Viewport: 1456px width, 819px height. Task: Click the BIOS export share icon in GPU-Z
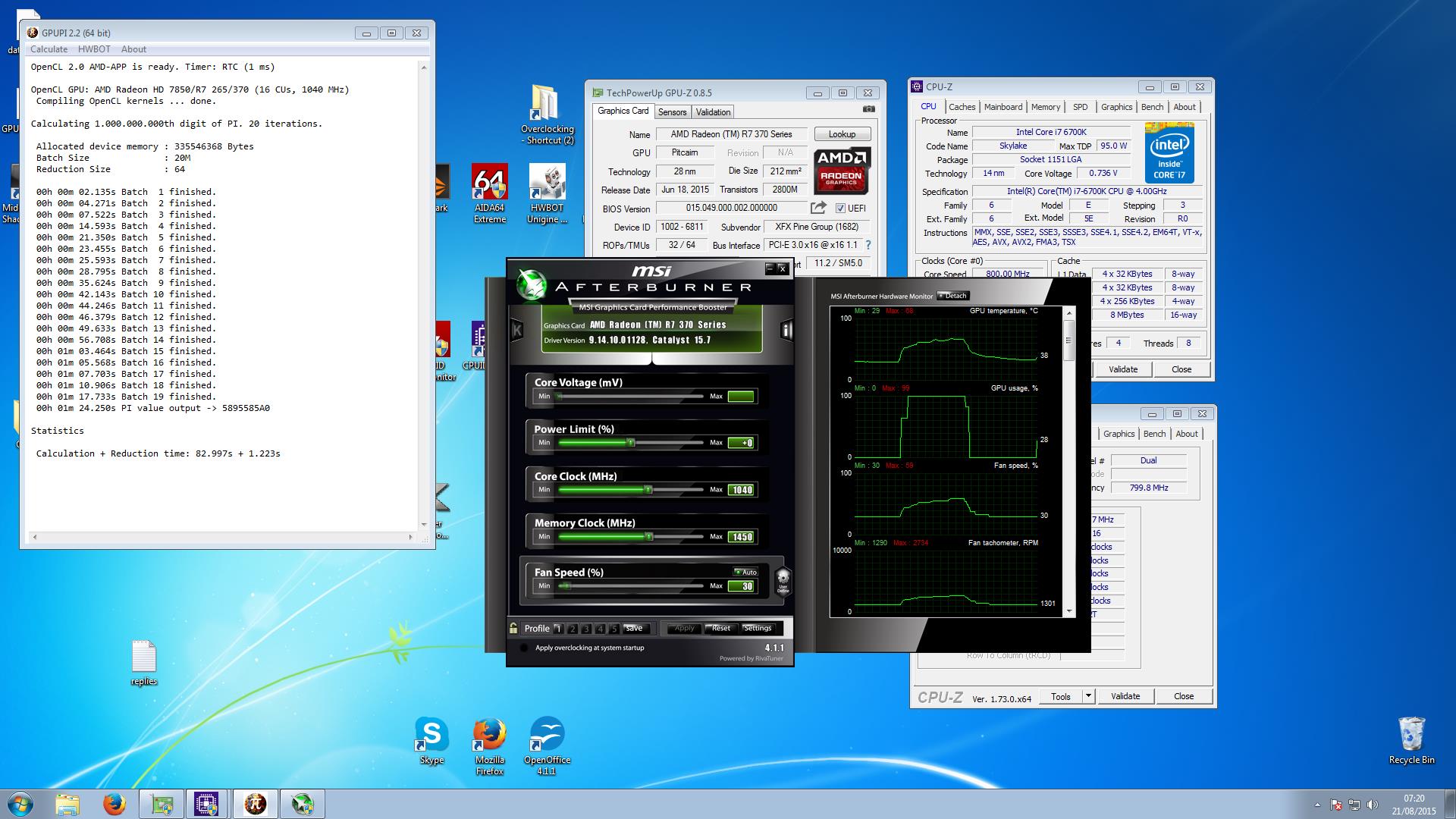coord(818,208)
